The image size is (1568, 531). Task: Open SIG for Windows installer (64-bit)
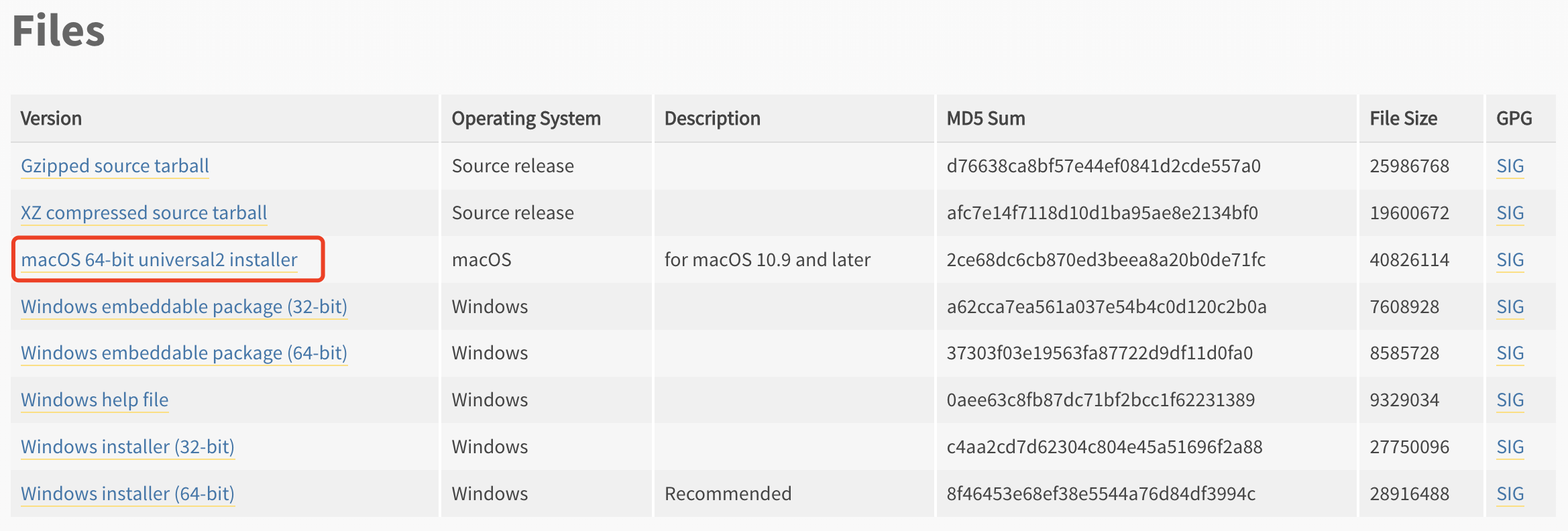1510,493
